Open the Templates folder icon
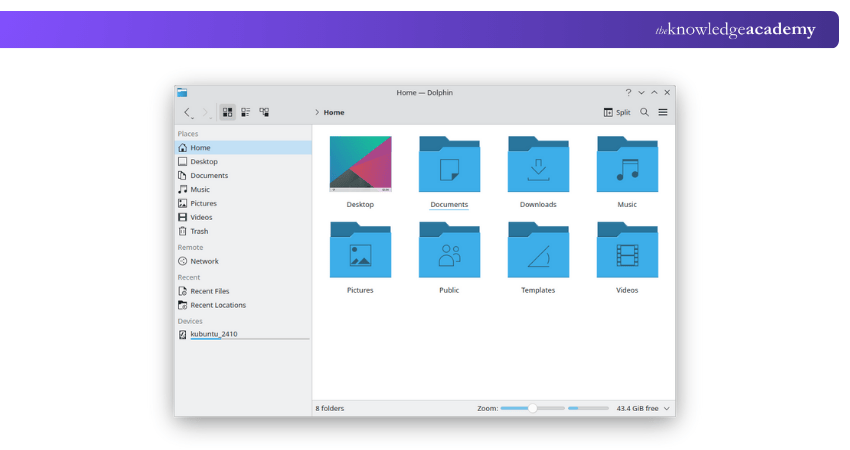This screenshot has height=450, width=850. click(x=538, y=251)
